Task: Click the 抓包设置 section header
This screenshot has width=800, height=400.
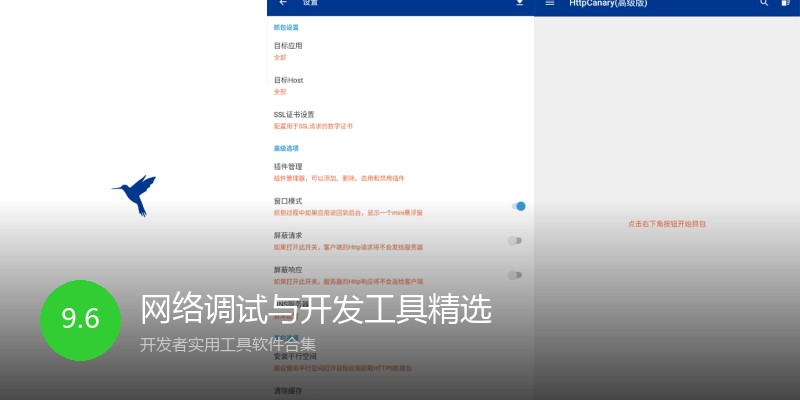Action: click(x=286, y=28)
